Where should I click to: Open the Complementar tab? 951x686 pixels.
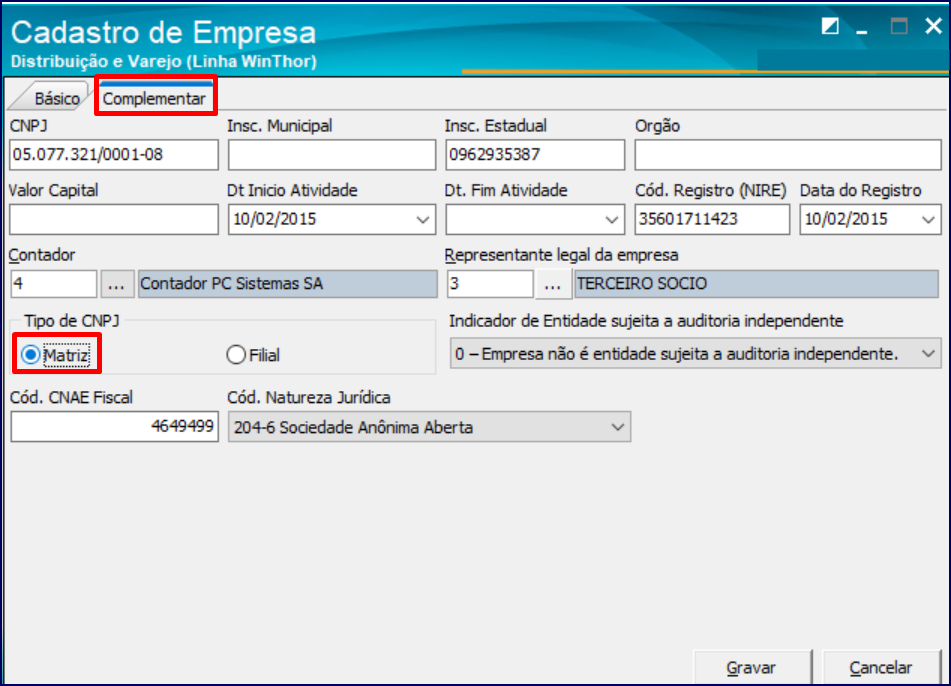click(x=155, y=98)
